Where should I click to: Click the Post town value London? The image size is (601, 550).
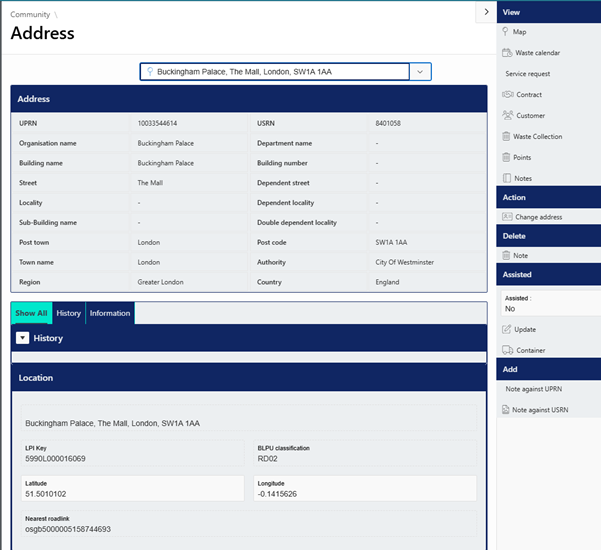point(149,242)
